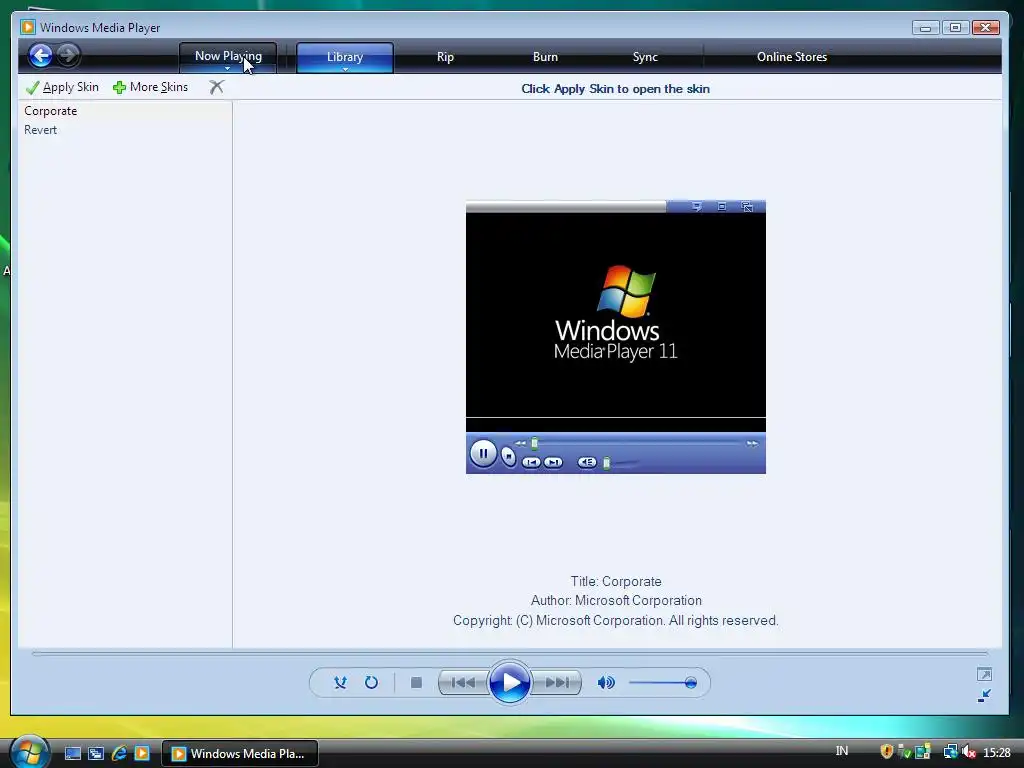
Task: Open the Online Stores tab
Action: click(x=792, y=57)
